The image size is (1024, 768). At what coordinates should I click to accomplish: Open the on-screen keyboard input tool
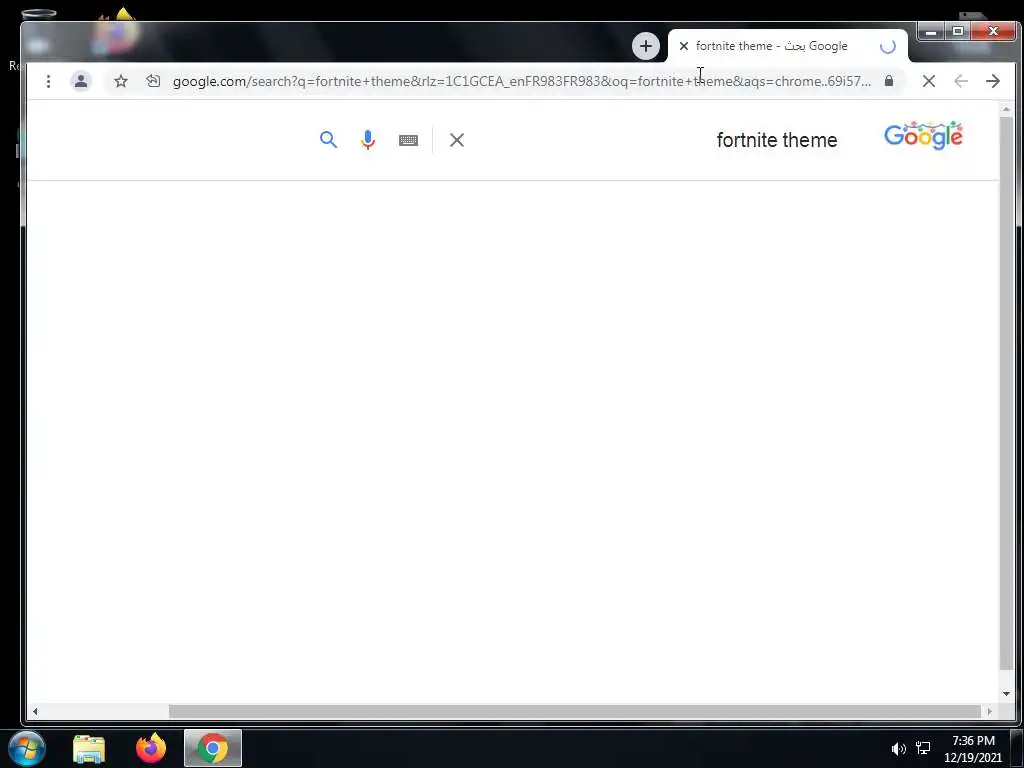(x=408, y=140)
